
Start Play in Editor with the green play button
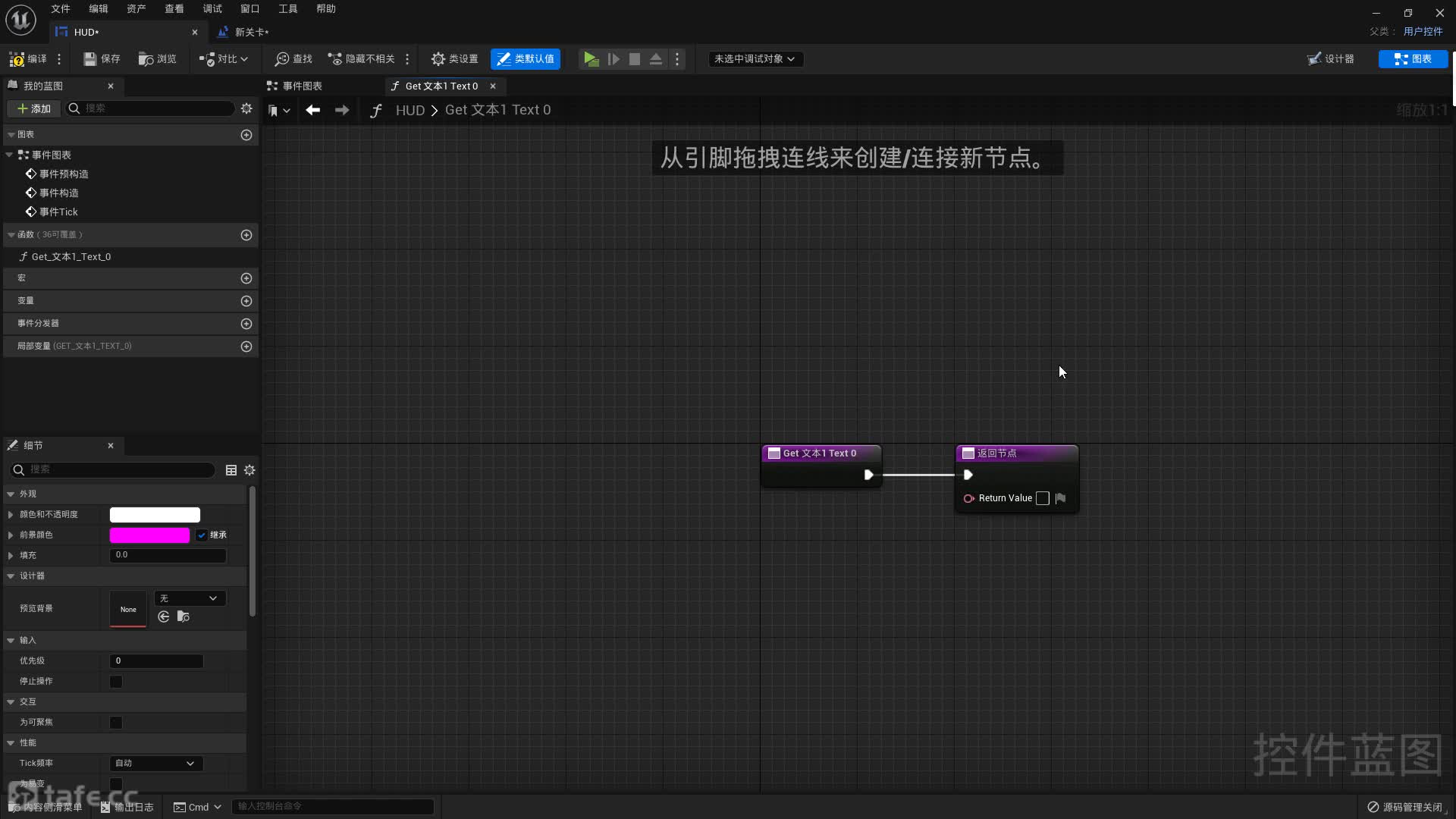pos(591,58)
